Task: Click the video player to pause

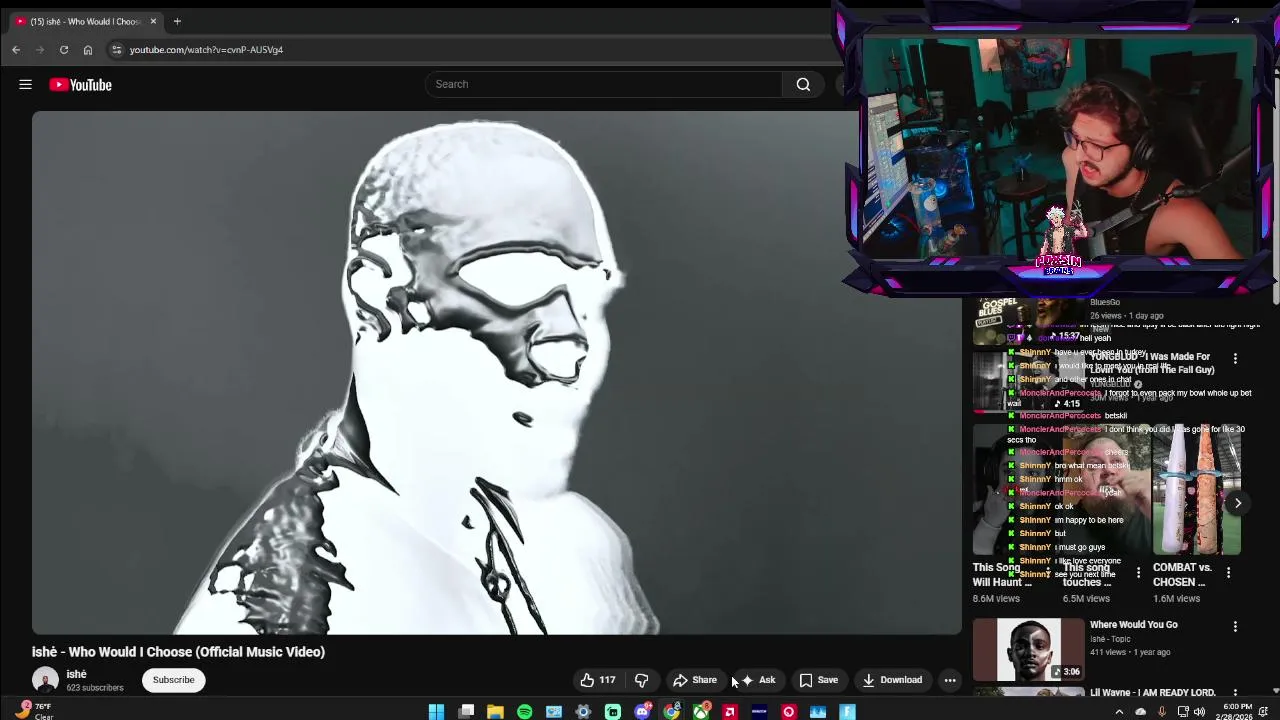Action: pyautogui.click(x=496, y=372)
